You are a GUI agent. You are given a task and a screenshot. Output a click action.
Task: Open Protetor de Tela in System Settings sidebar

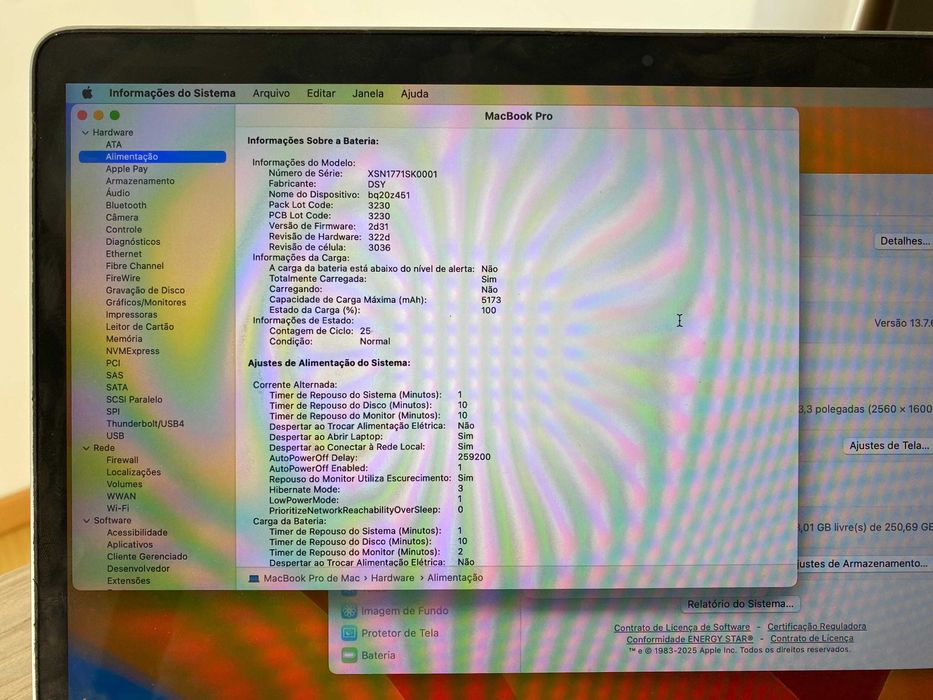[x=390, y=633]
